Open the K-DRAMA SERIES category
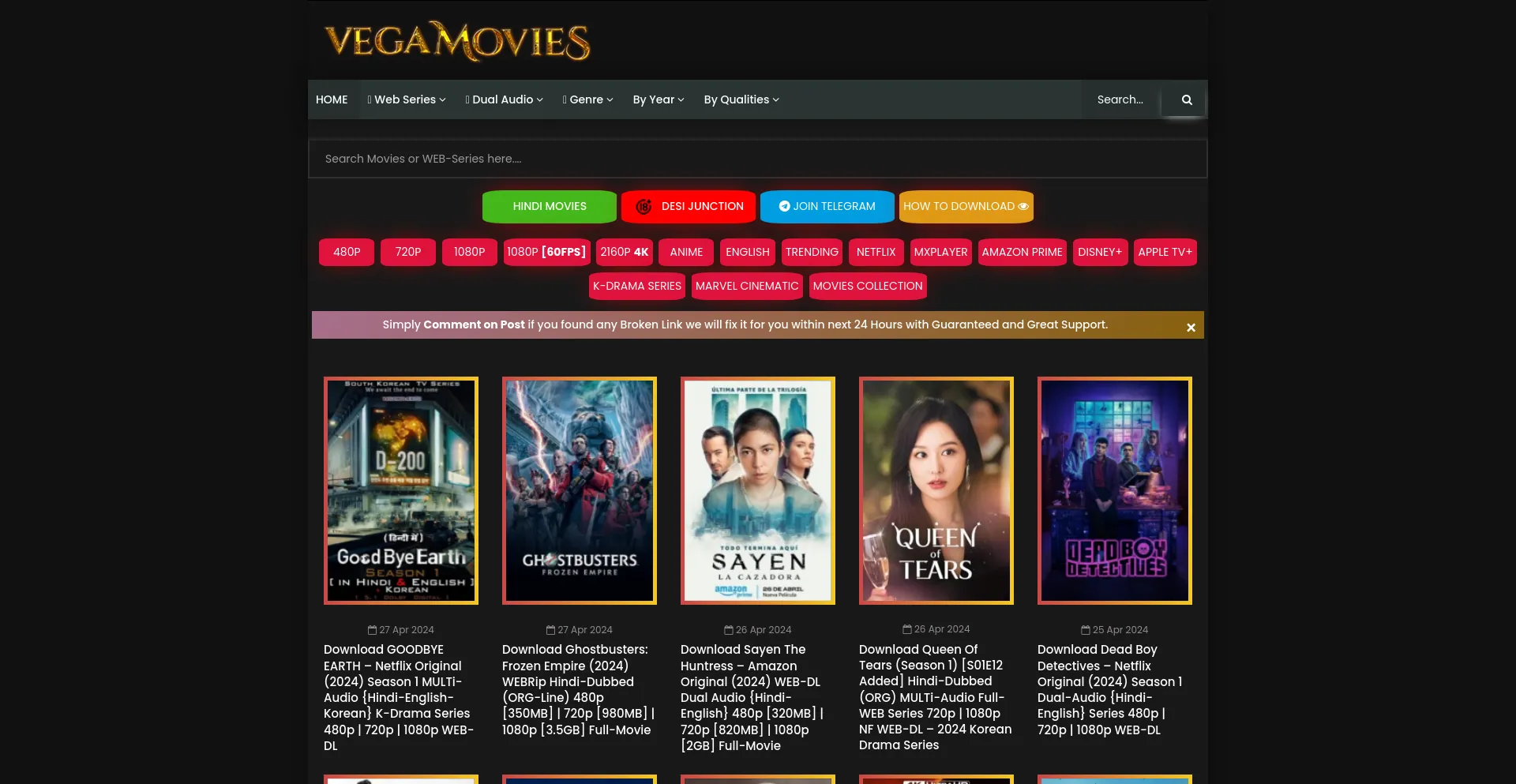Screen dimensions: 1516x784 pos(636,286)
